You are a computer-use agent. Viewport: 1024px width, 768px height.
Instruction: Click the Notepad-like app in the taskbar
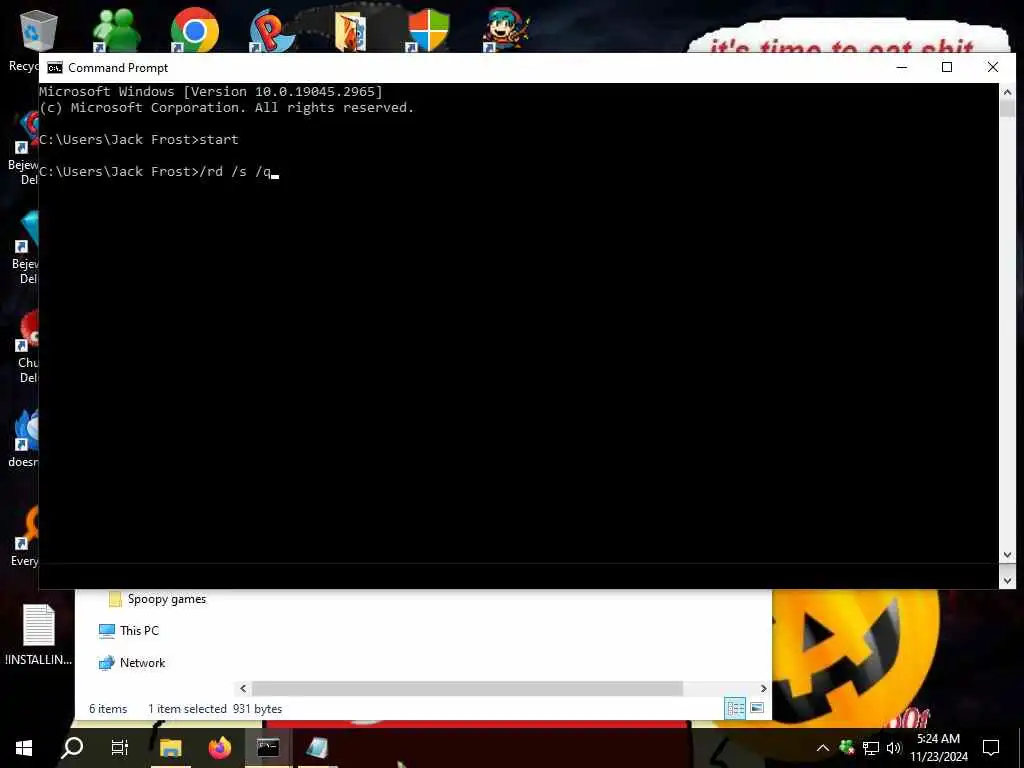point(317,748)
